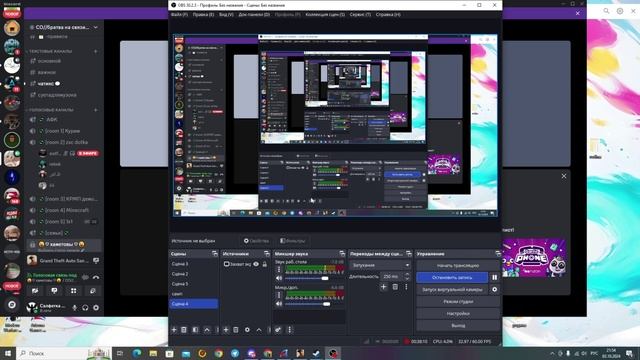Open Chrome from the taskbar
640x360 pixels.
click(x=219, y=353)
